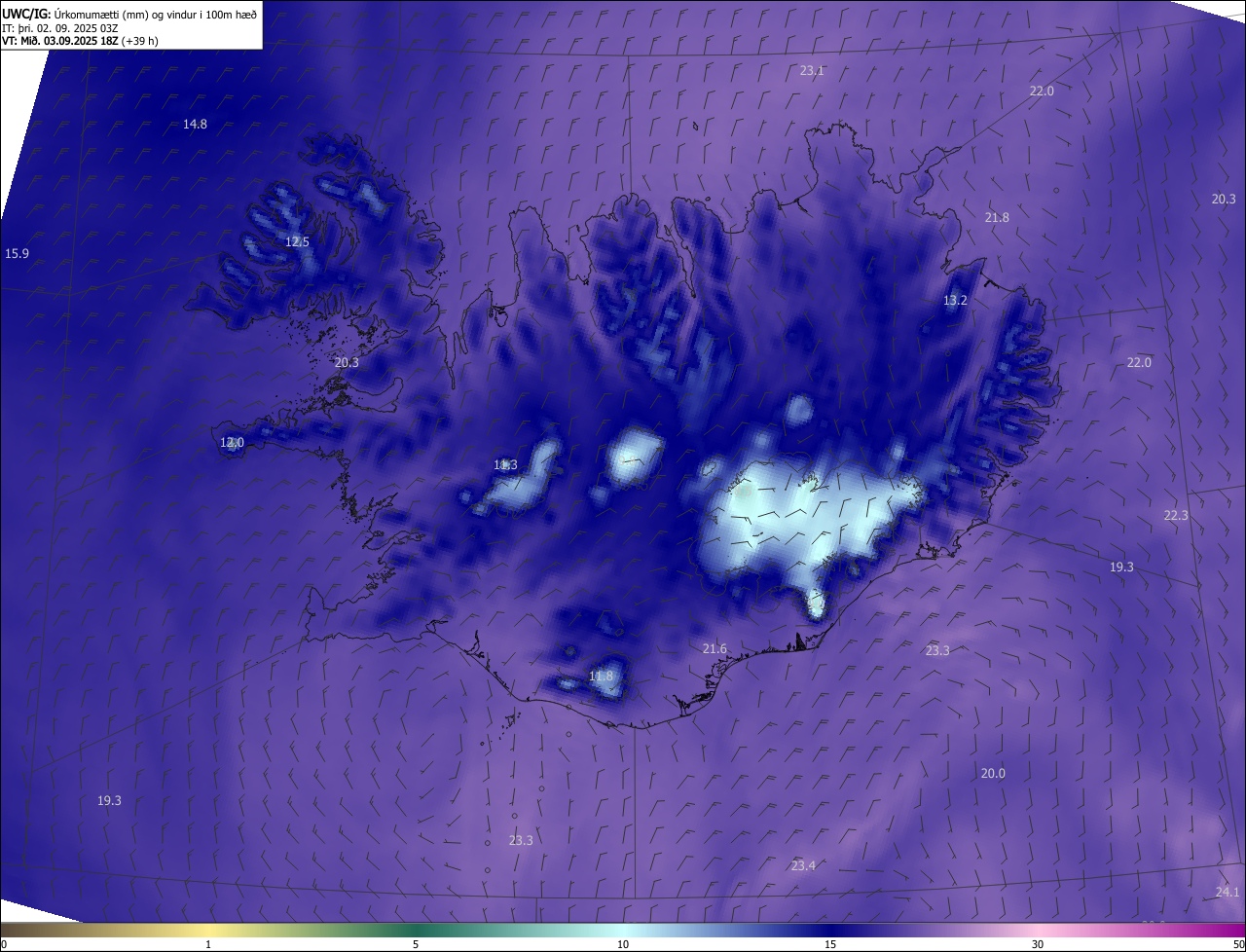Click the 12.5 value over the Westfjords
1246x952 pixels.
coord(297,241)
